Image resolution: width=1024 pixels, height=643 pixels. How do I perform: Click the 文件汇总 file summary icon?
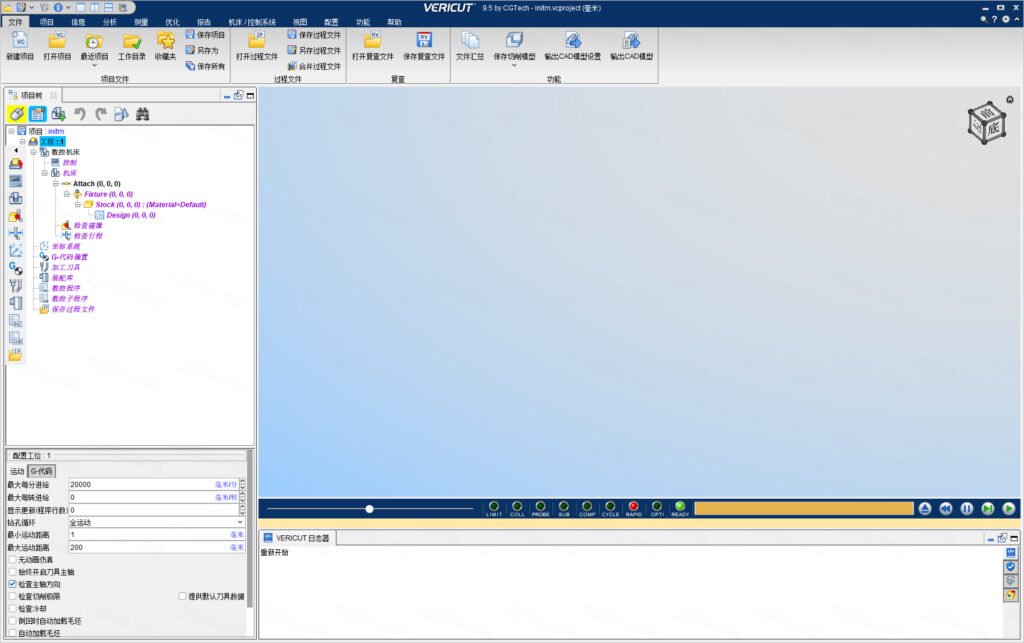[x=470, y=40]
